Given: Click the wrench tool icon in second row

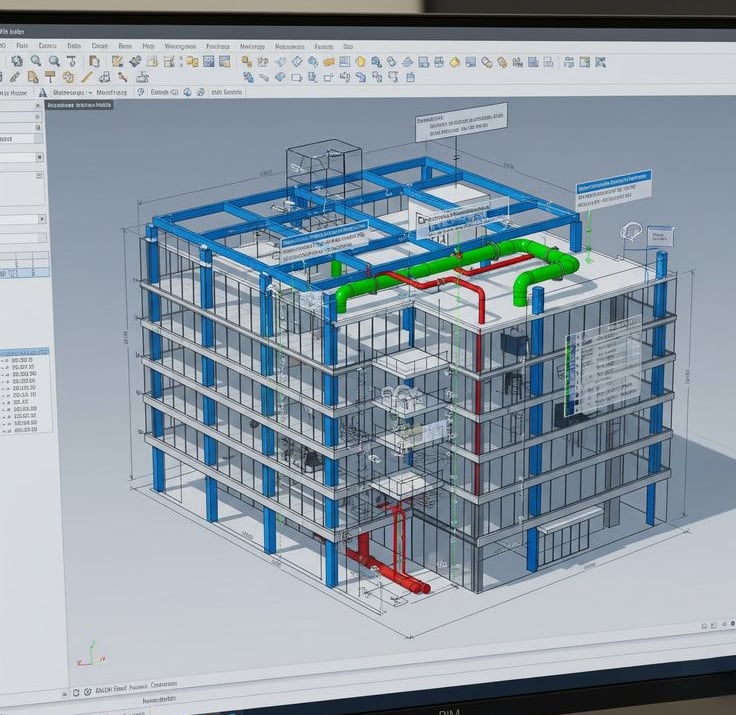Looking at the screenshot, I should point(123,77).
